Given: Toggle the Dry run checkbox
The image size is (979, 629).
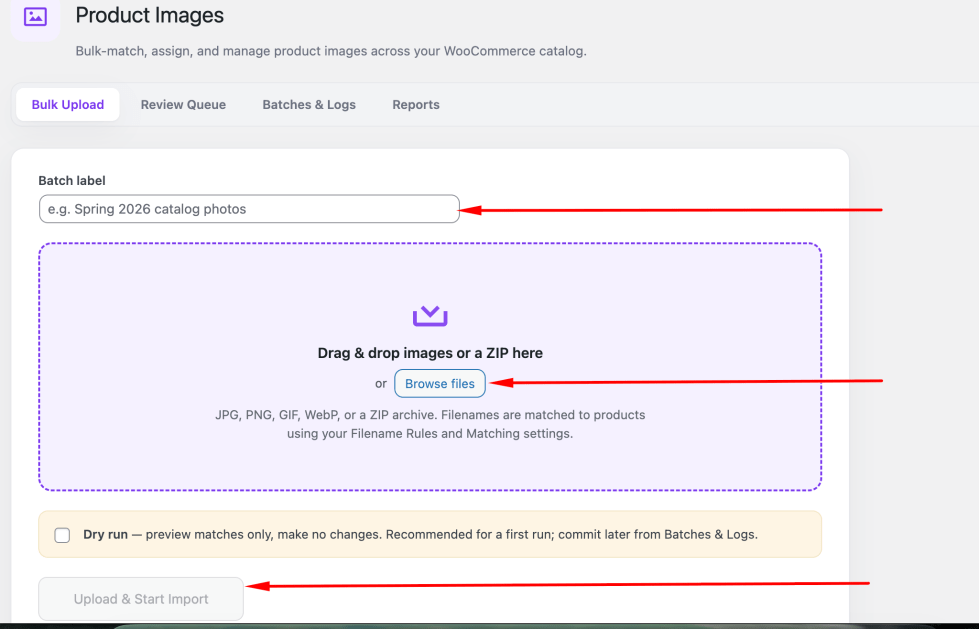Looking at the screenshot, I should [x=62, y=535].
